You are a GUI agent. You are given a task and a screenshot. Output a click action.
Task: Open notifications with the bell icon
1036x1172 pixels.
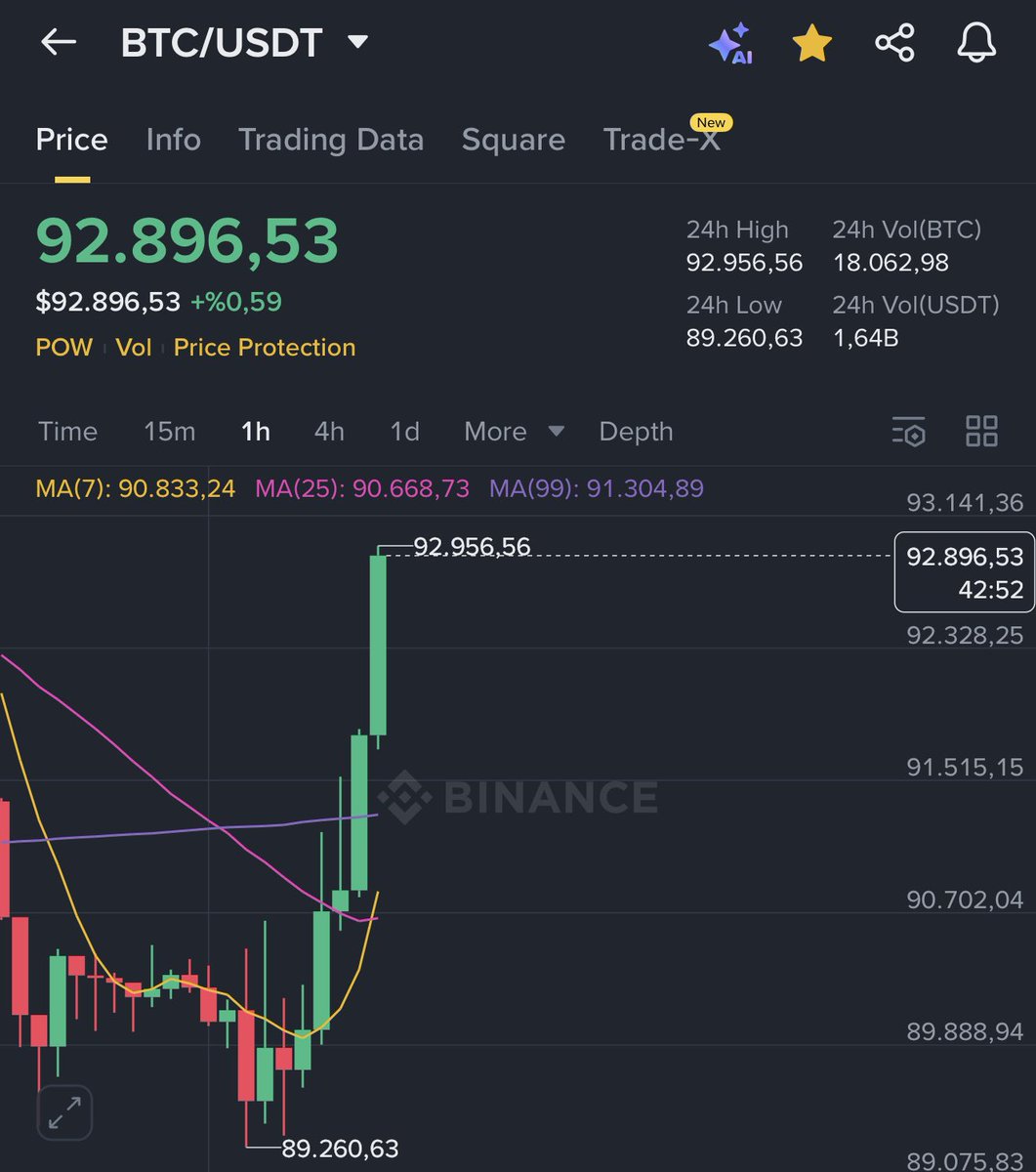(x=977, y=43)
